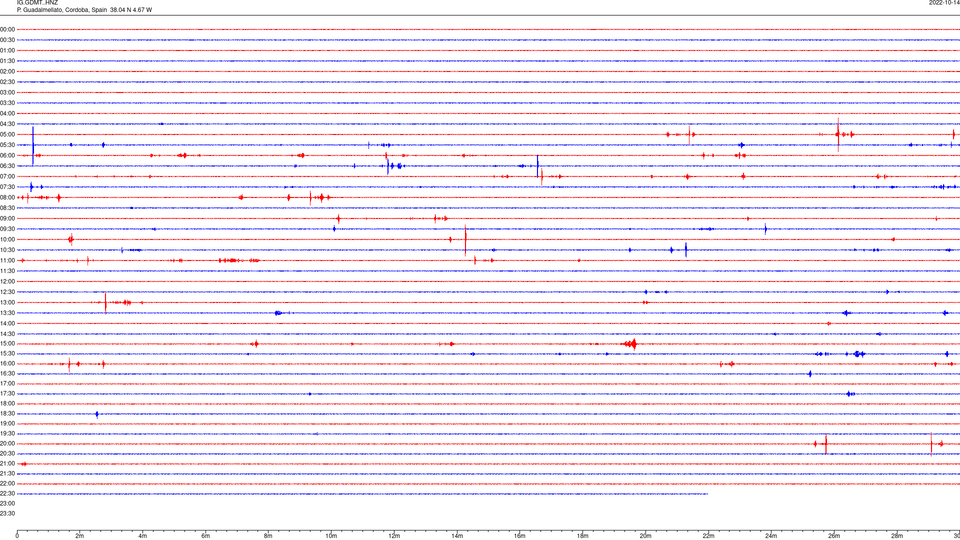Screen dimensions: 960x540
Task: Click the '03:30' time row label
Action: click(7, 103)
